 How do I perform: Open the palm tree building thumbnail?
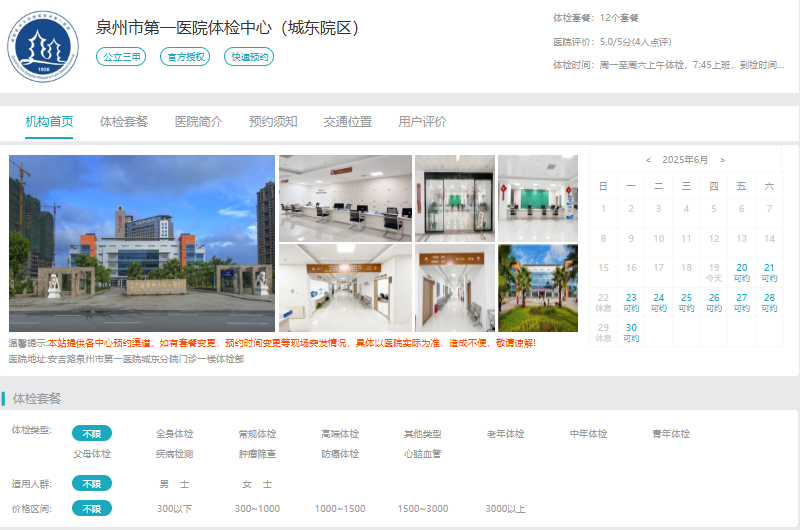(537, 288)
